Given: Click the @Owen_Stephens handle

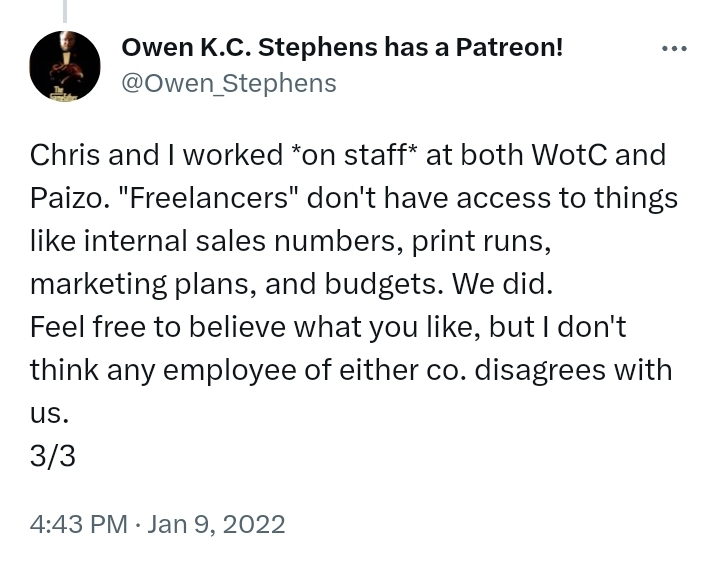Looking at the screenshot, I should (x=228, y=83).
